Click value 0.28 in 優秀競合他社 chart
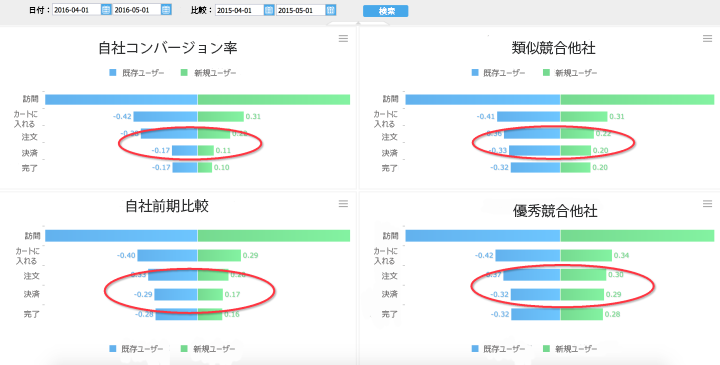Image resolution: width=720 pixels, height=365 pixels. (613, 314)
